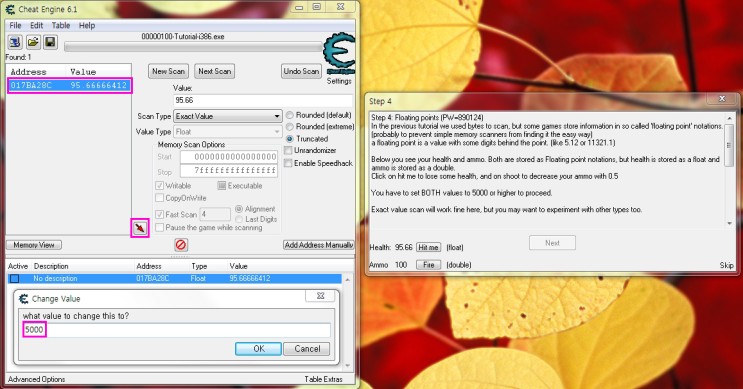Toggle the Writable checkbox
Screen dimensions: 743x389
click(x=160, y=185)
